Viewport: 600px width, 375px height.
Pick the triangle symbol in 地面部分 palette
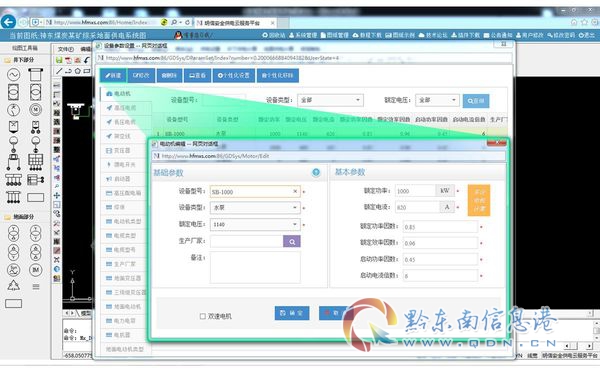13,285
